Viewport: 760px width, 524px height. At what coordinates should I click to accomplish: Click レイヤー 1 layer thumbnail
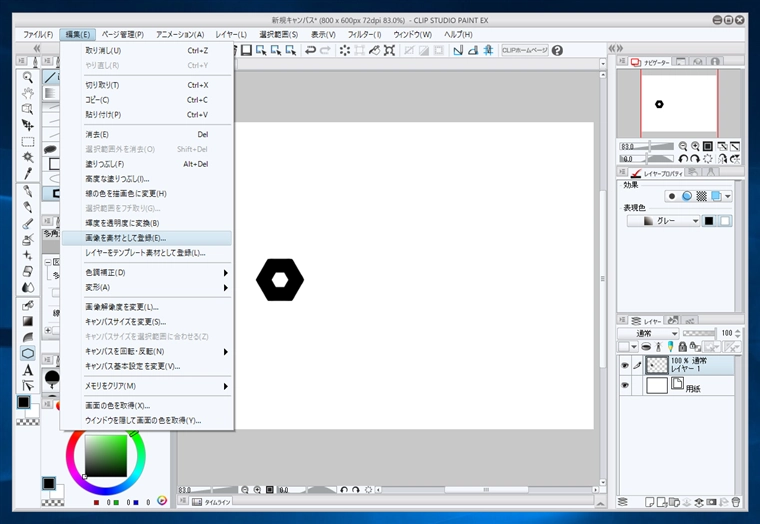[657, 365]
